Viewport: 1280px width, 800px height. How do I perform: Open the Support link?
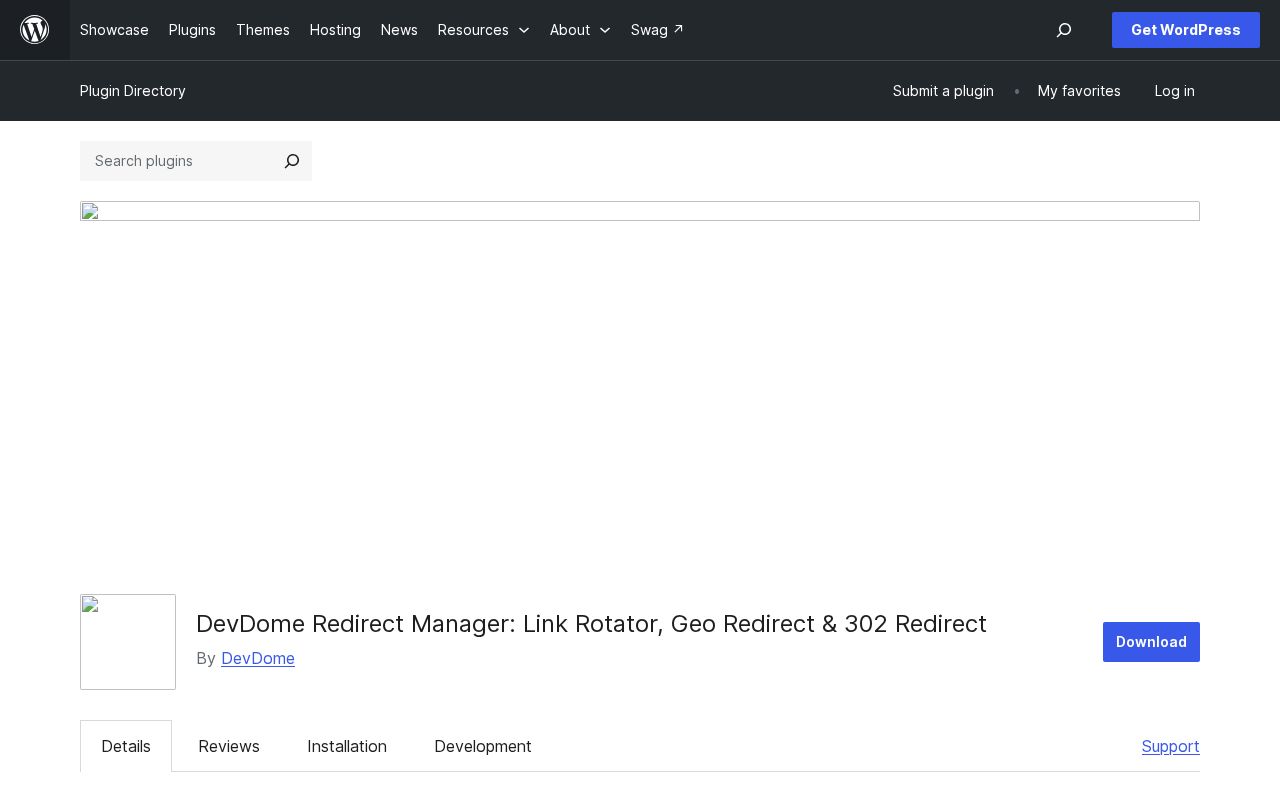[x=1171, y=746]
